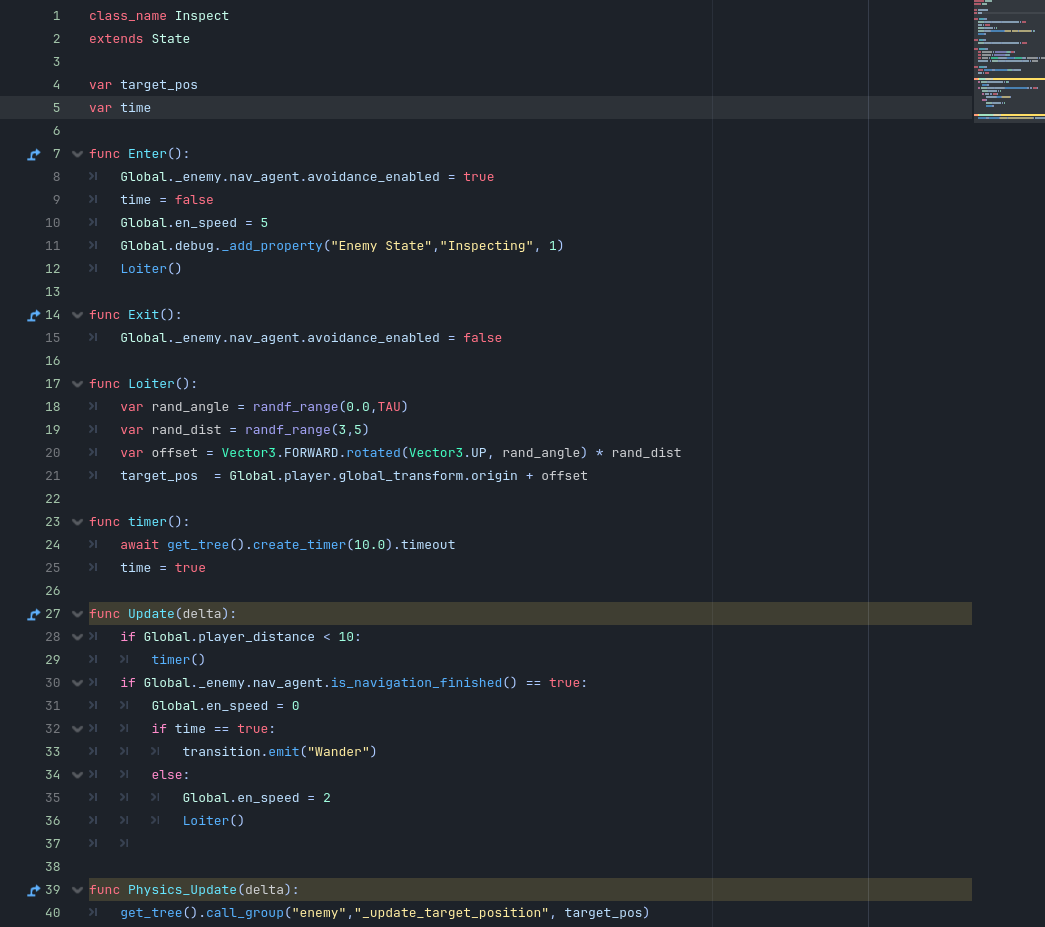This screenshot has height=927, width=1045.
Task: Click the minimap preview of the code
Action: pyautogui.click(x=1008, y=60)
